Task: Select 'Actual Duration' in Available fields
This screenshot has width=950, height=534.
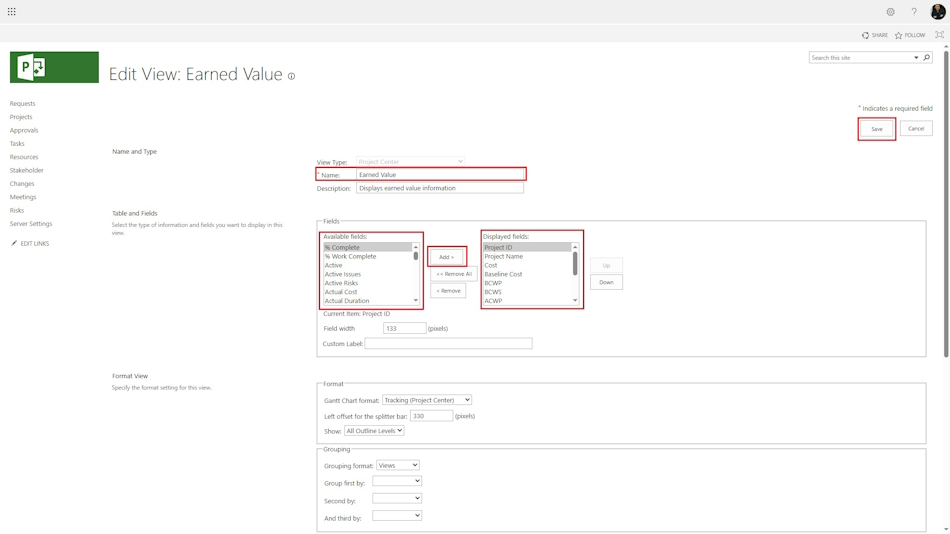Action: (x=367, y=301)
